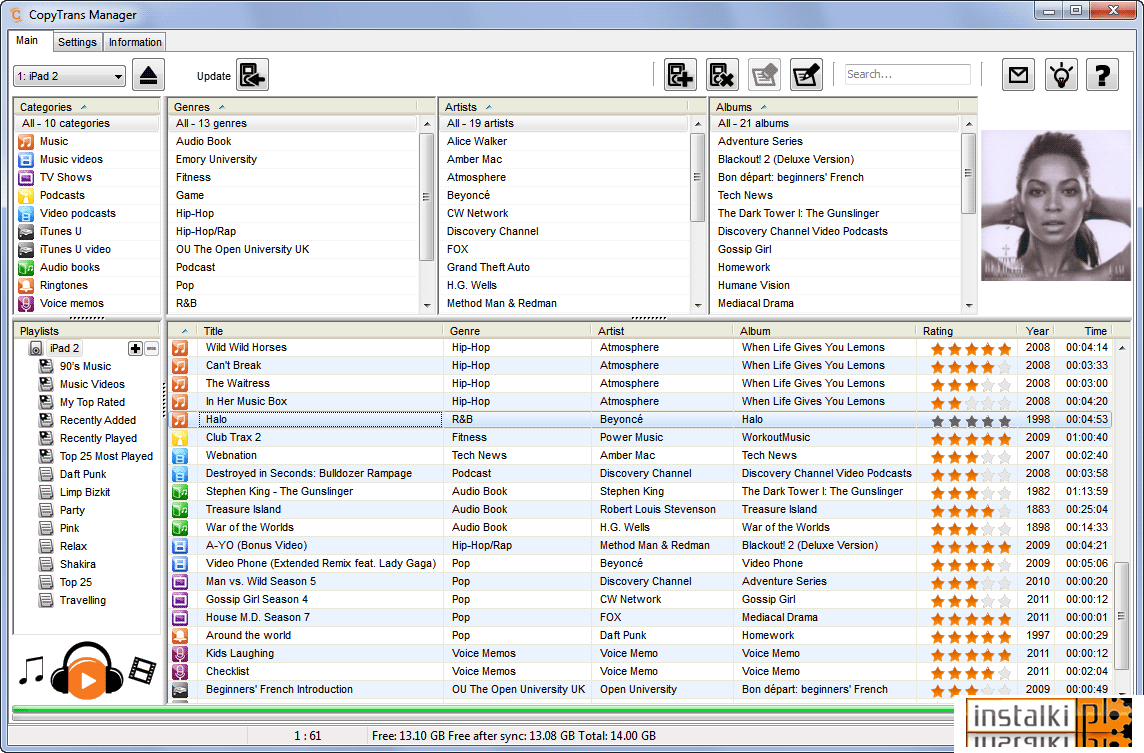1144x753 pixels.
Task: Sort tracks by Artist column
Action: (663, 331)
